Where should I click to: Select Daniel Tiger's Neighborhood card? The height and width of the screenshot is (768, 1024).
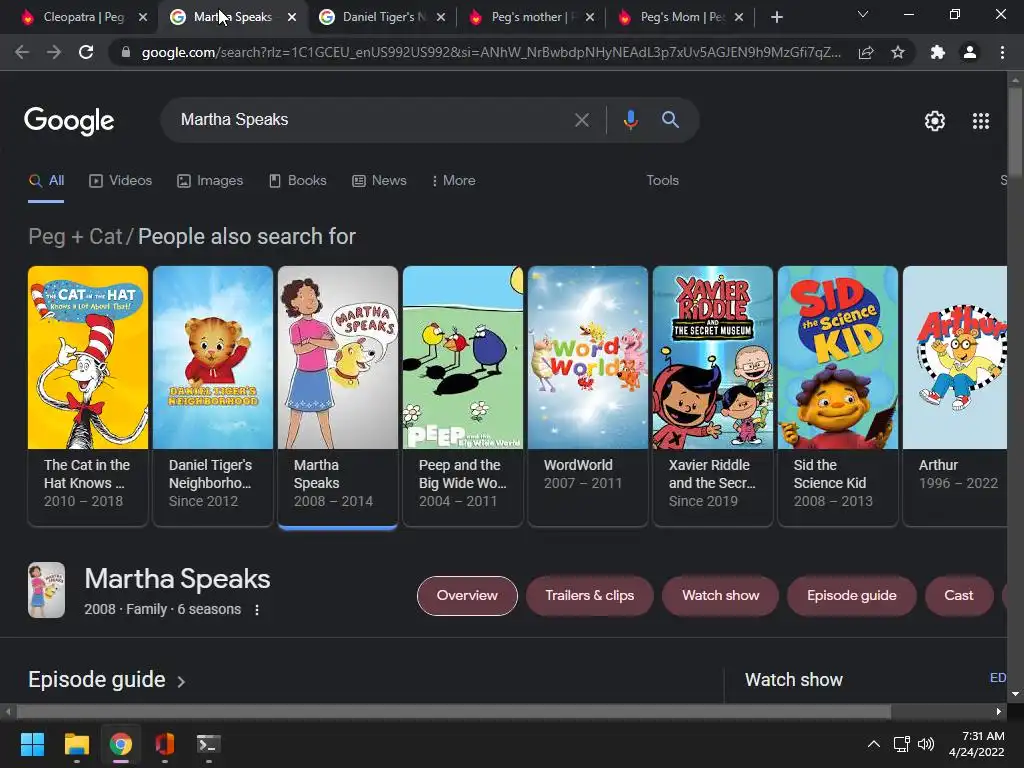pyautogui.click(x=213, y=395)
